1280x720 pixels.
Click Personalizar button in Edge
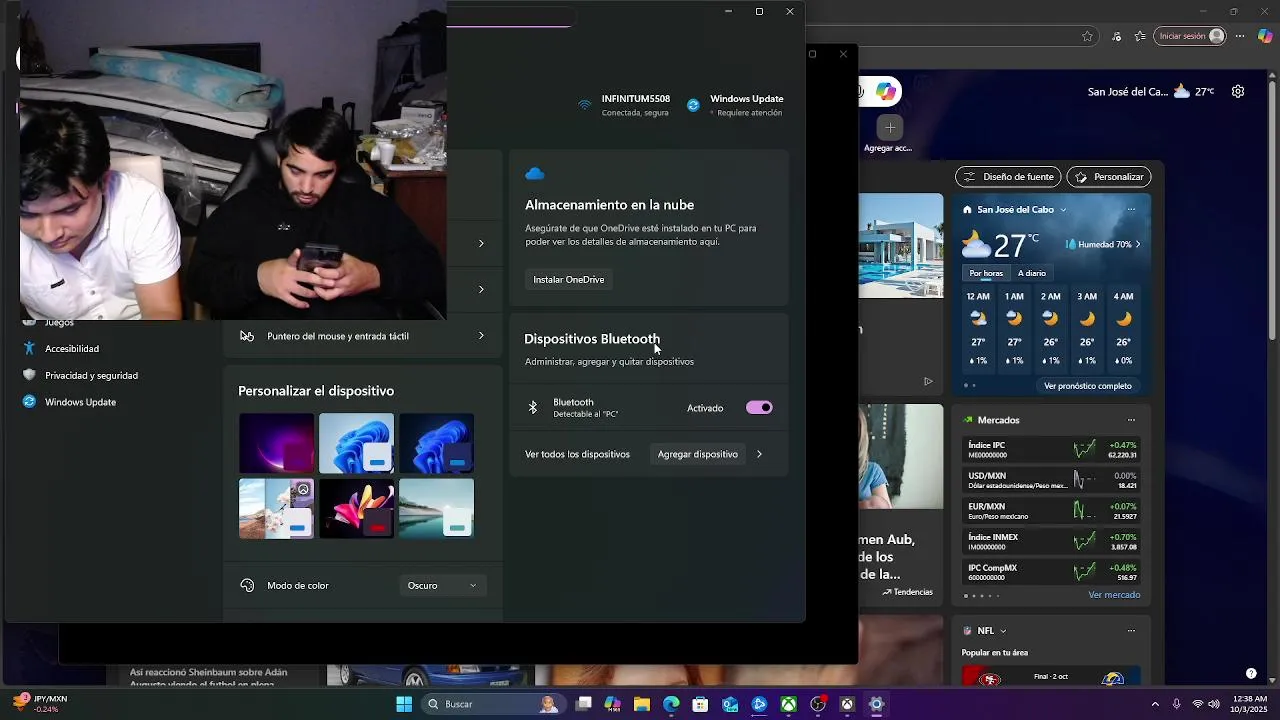[1109, 177]
